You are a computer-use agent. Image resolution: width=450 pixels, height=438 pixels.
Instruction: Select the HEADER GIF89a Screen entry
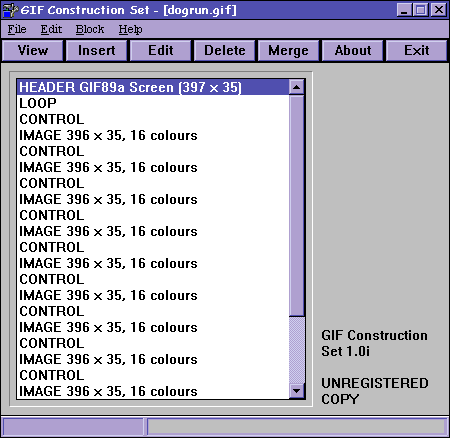point(153,87)
